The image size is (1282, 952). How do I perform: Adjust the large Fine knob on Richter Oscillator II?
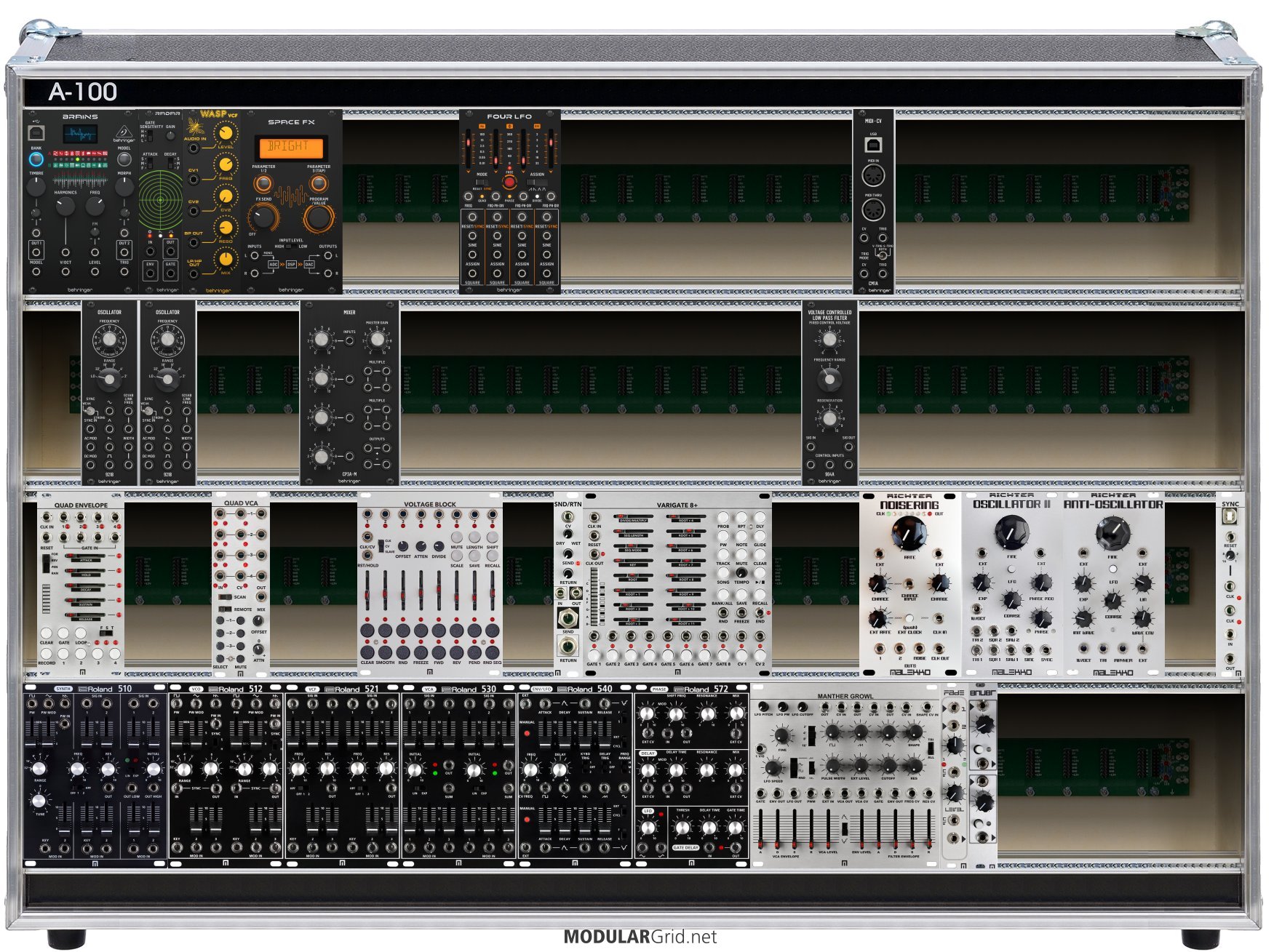tap(1011, 532)
